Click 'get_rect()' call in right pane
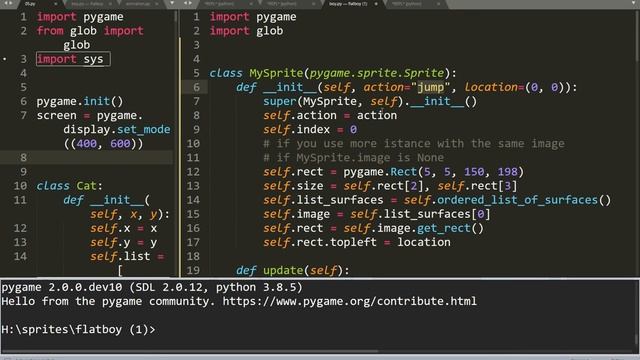 (x=450, y=228)
